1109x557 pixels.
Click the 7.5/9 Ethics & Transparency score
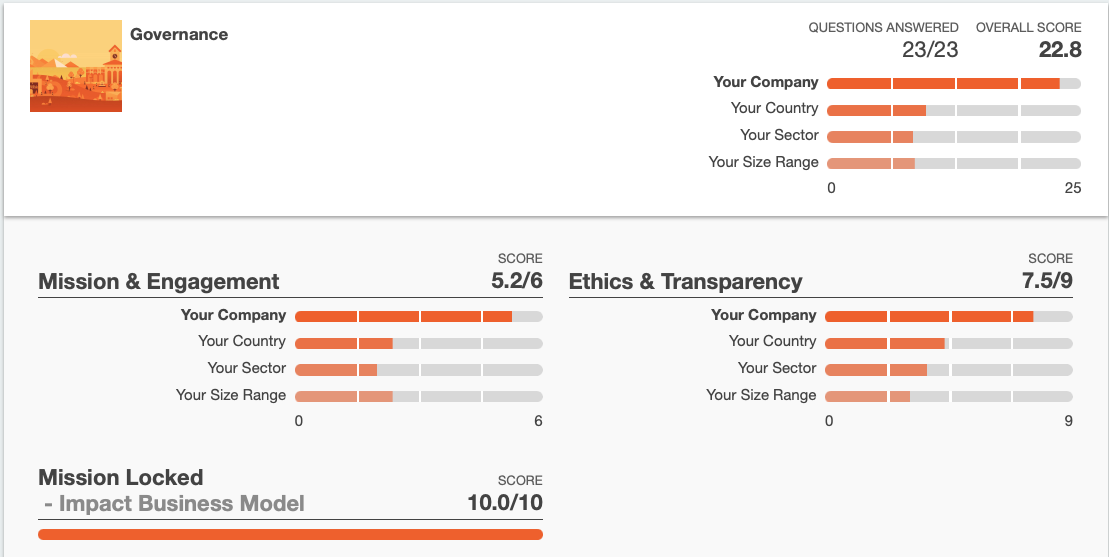point(1047,281)
